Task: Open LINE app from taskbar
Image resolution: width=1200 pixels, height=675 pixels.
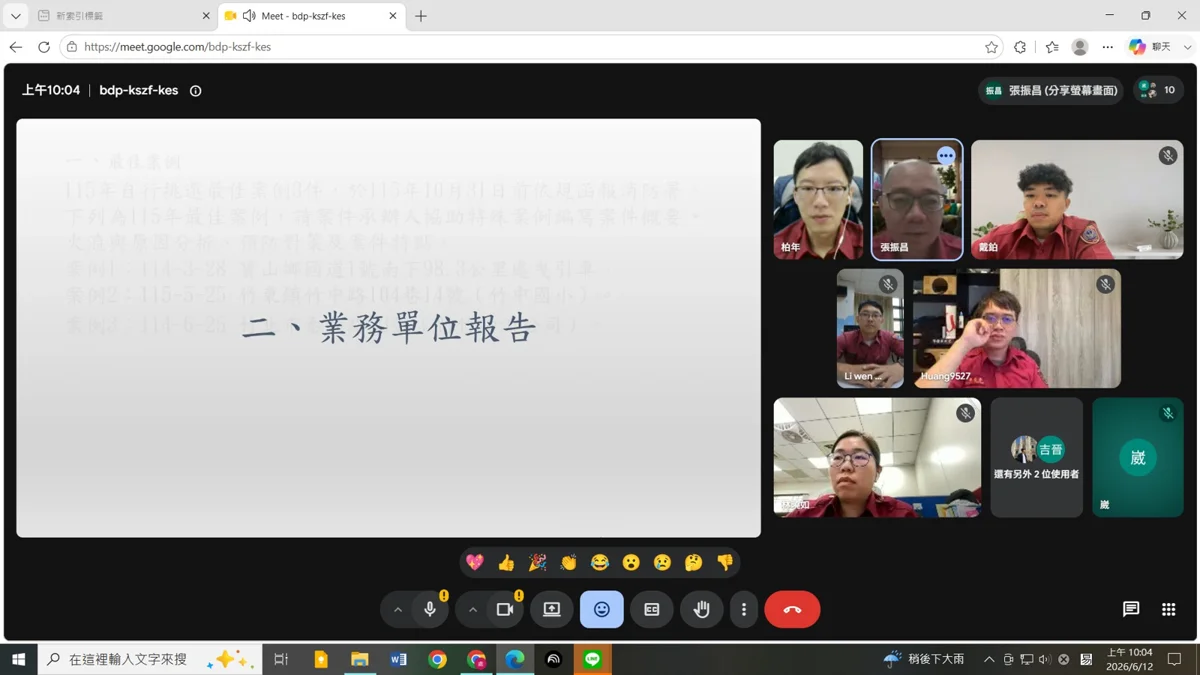Action: [593, 659]
